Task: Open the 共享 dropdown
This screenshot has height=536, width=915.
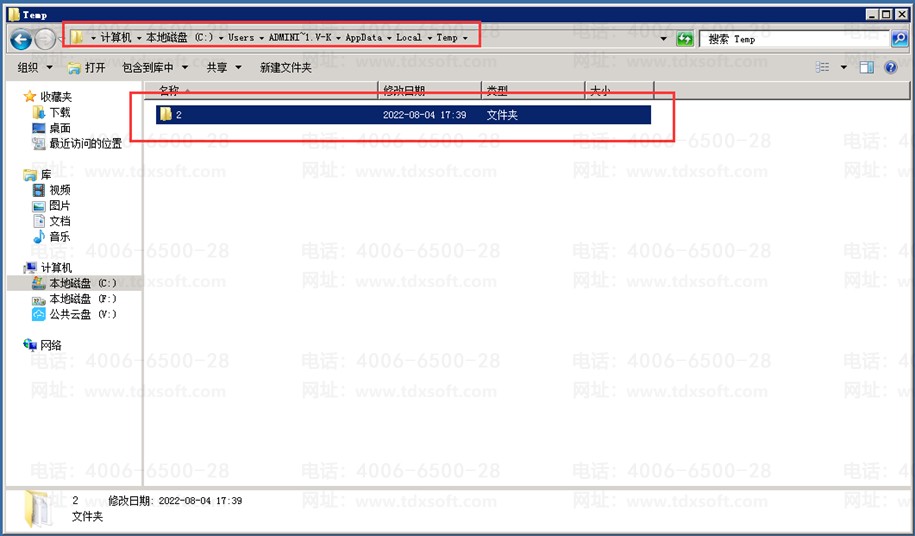Action: (x=223, y=68)
